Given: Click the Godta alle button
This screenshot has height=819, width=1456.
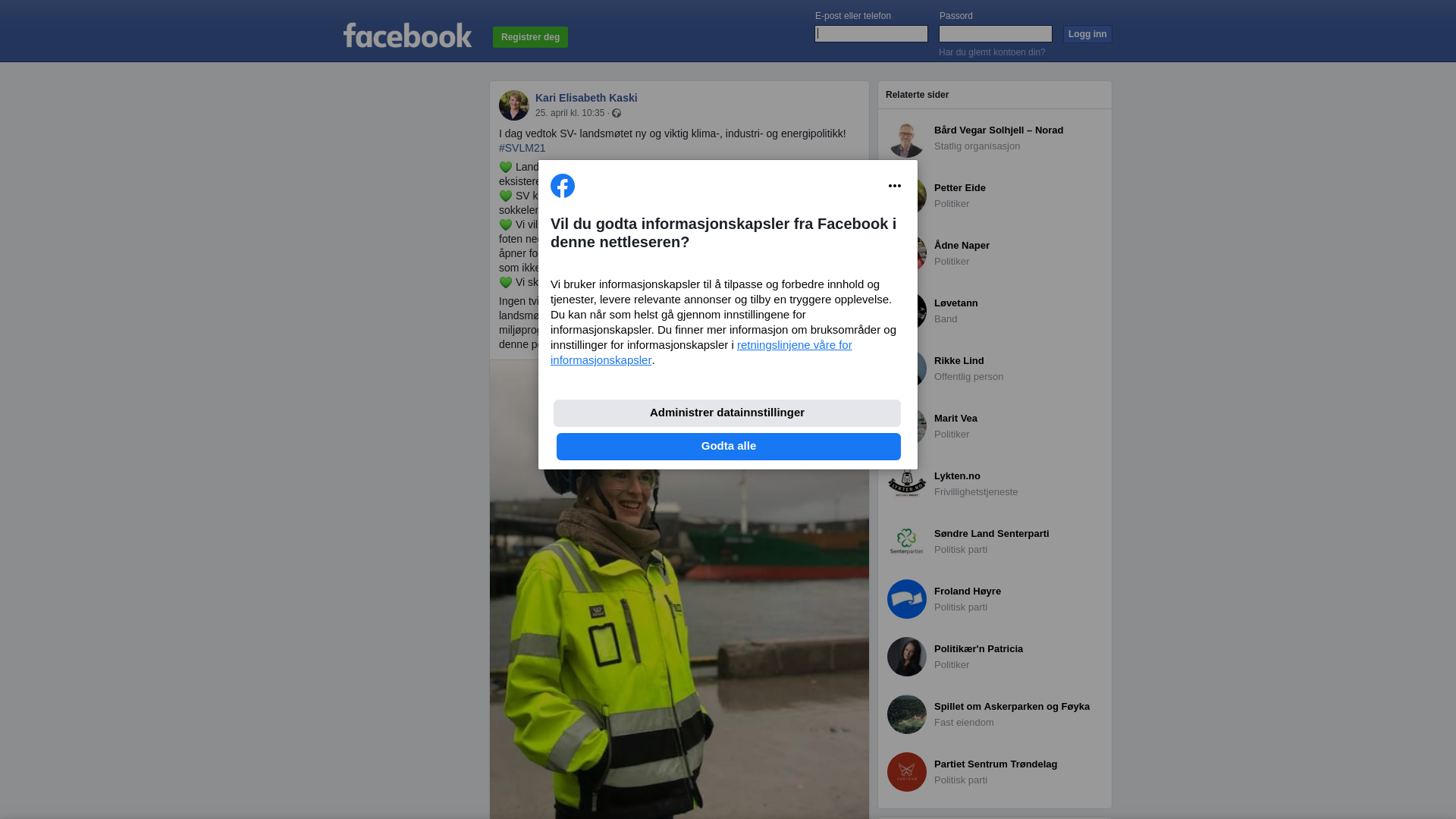Looking at the screenshot, I should pos(729,447).
